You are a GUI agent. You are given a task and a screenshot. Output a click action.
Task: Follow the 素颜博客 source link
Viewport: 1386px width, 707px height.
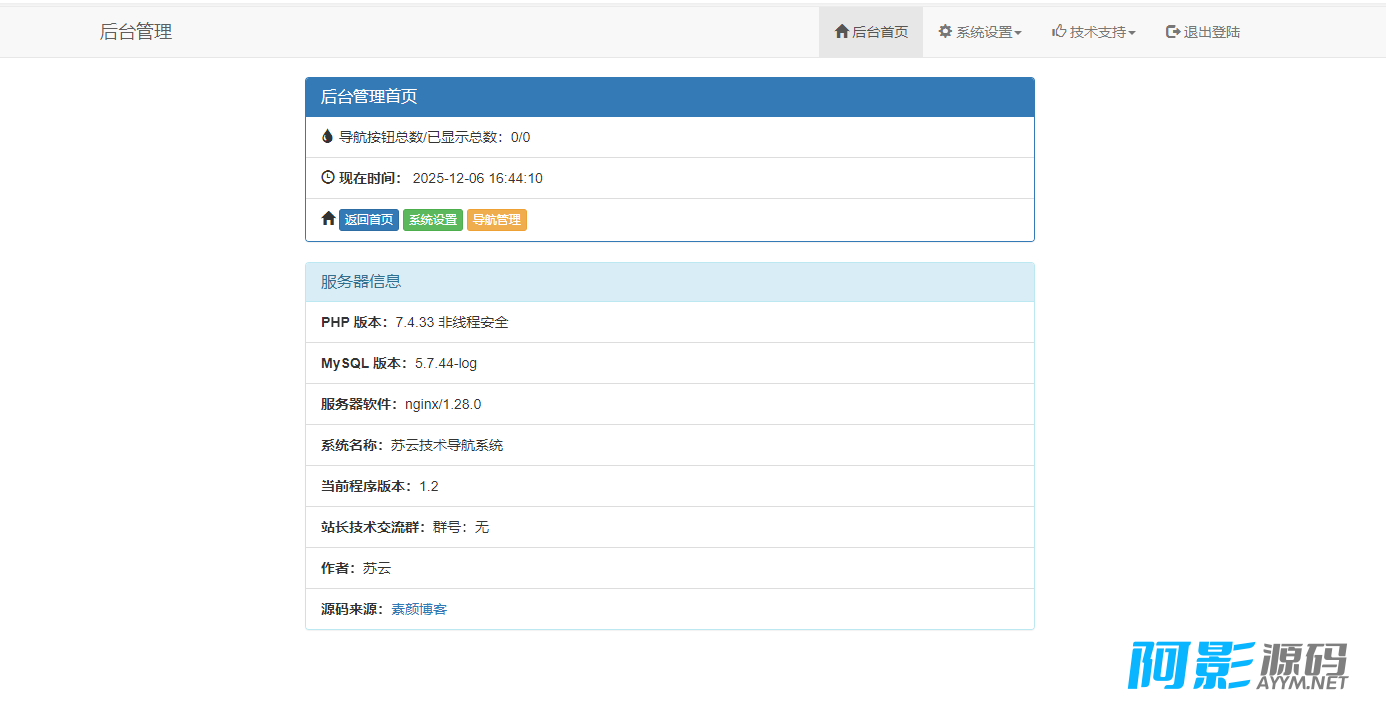tap(419, 609)
